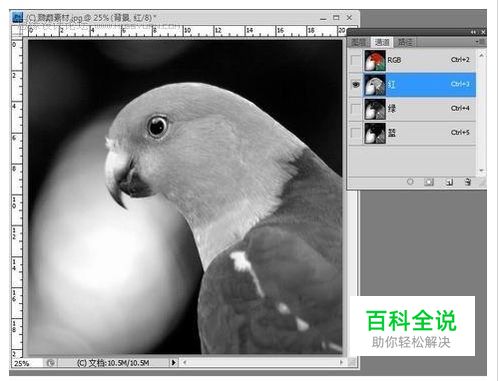500x381 pixels.
Task: Click the status bar preview icon next to 25%
Action: click(50, 362)
